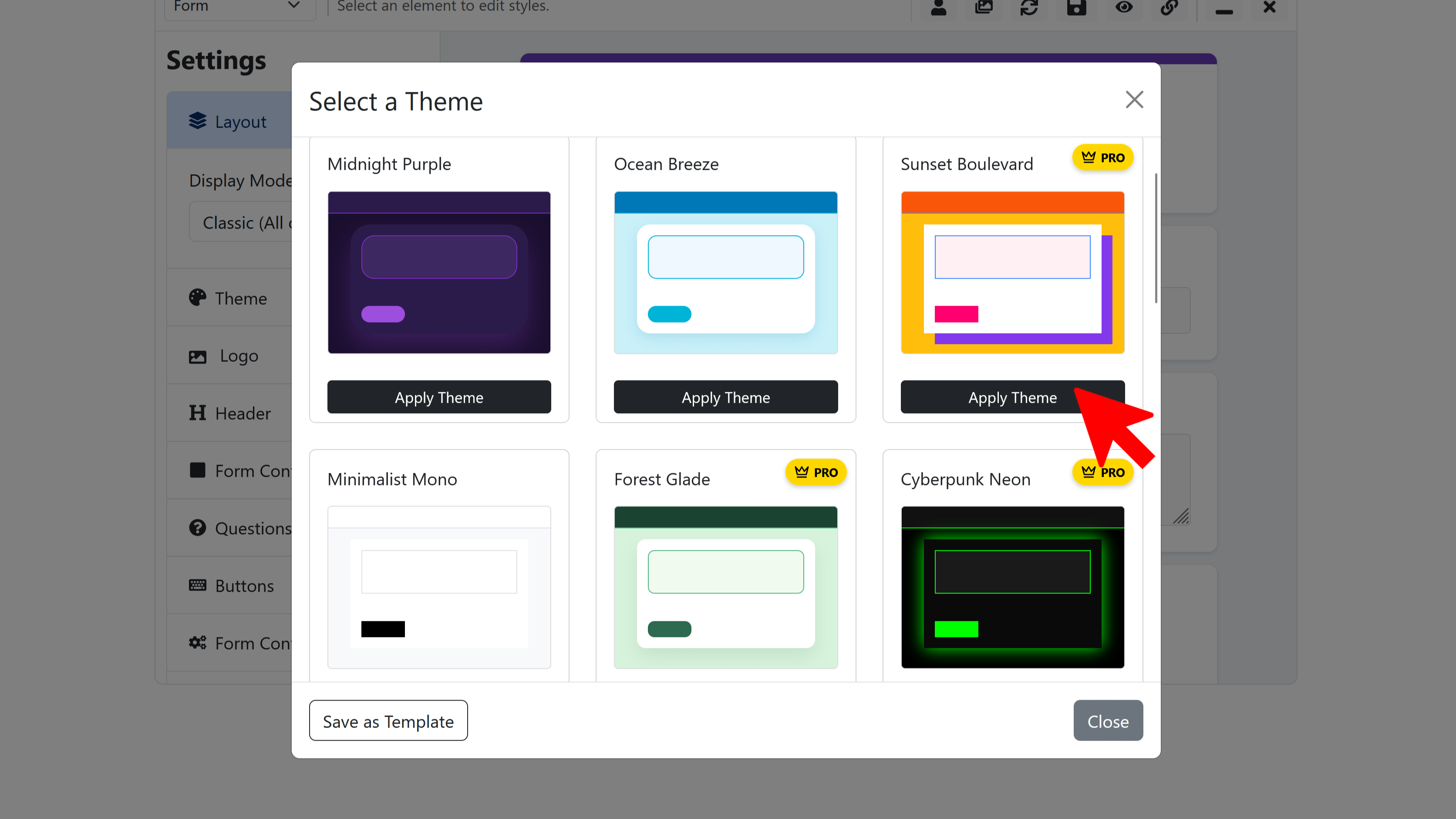Screen dimensions: 1456x819
Task: Apply the Sunset Boulevard theme
Action: pos(1012,397)
